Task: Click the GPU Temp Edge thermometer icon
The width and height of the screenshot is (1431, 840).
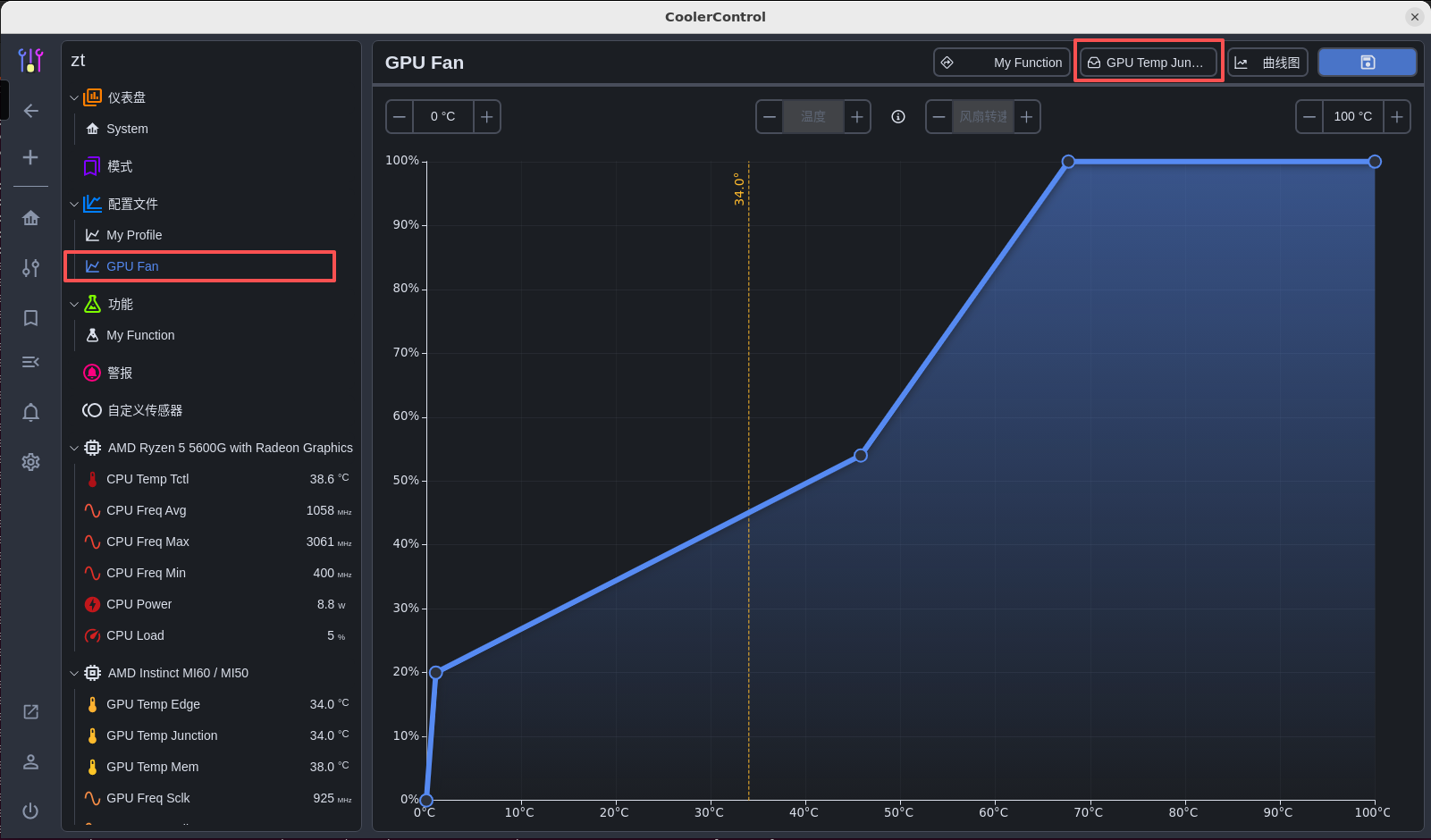Action: tap(92, 704)
